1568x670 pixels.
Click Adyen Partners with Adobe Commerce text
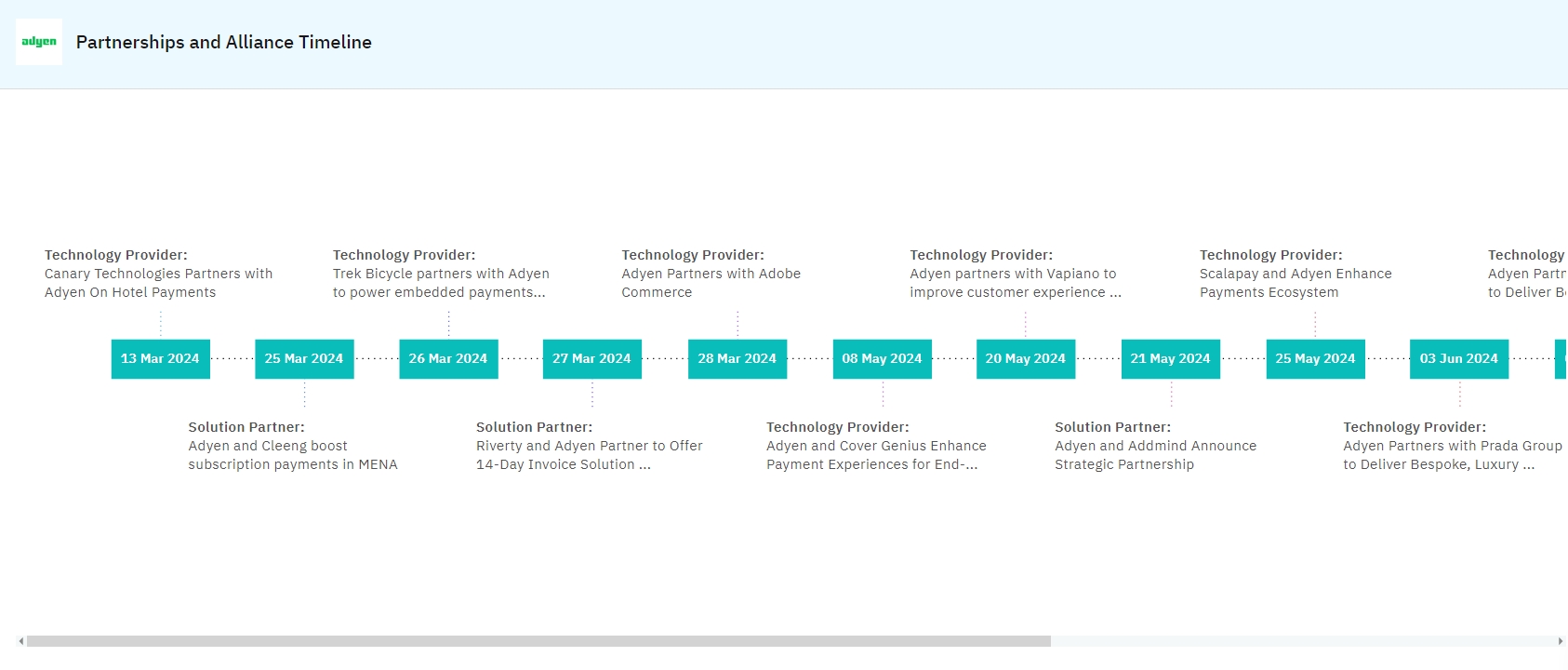pyautogui.click(x=711, y=283)
